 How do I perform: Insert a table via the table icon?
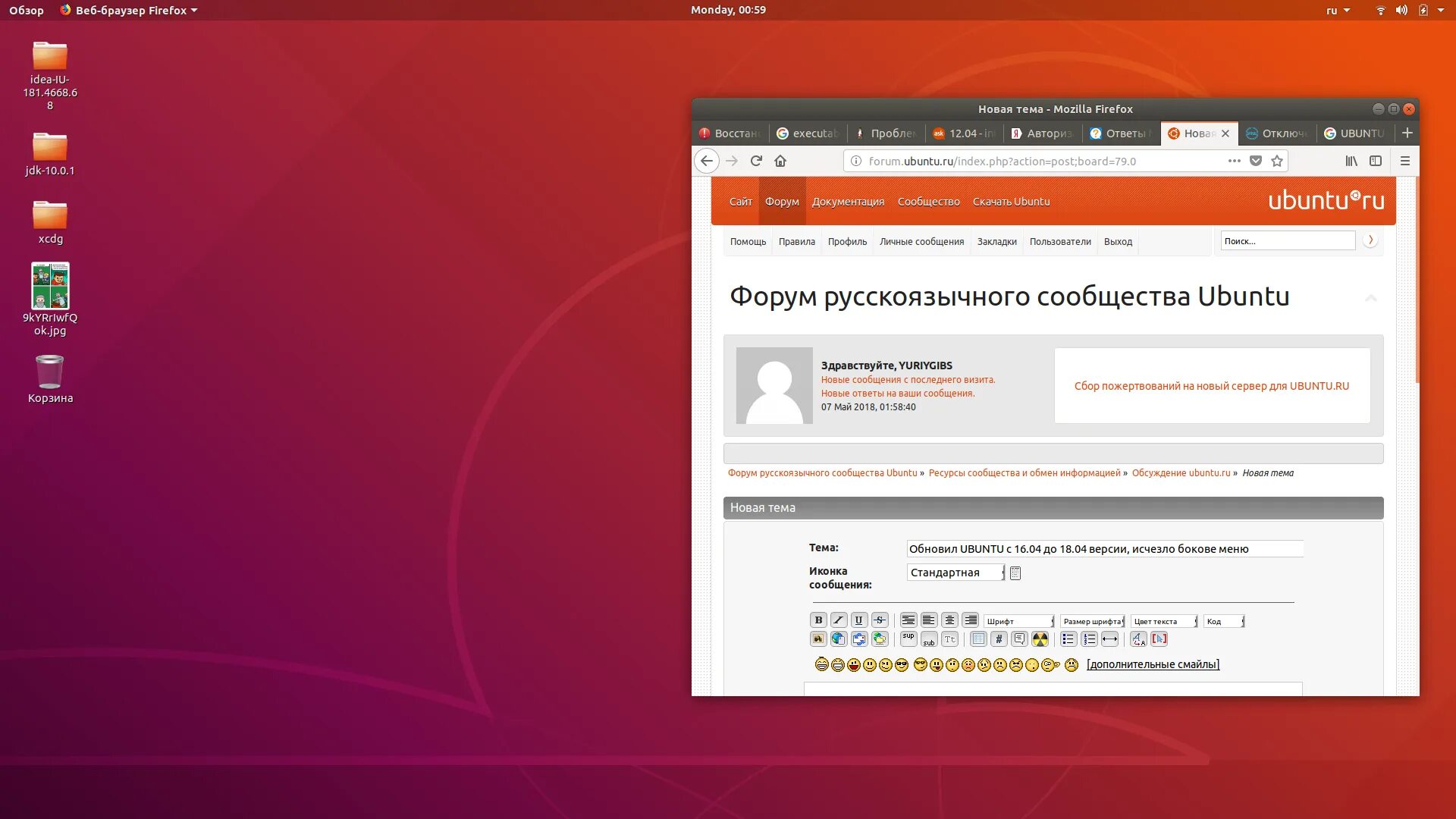[979, 639]
